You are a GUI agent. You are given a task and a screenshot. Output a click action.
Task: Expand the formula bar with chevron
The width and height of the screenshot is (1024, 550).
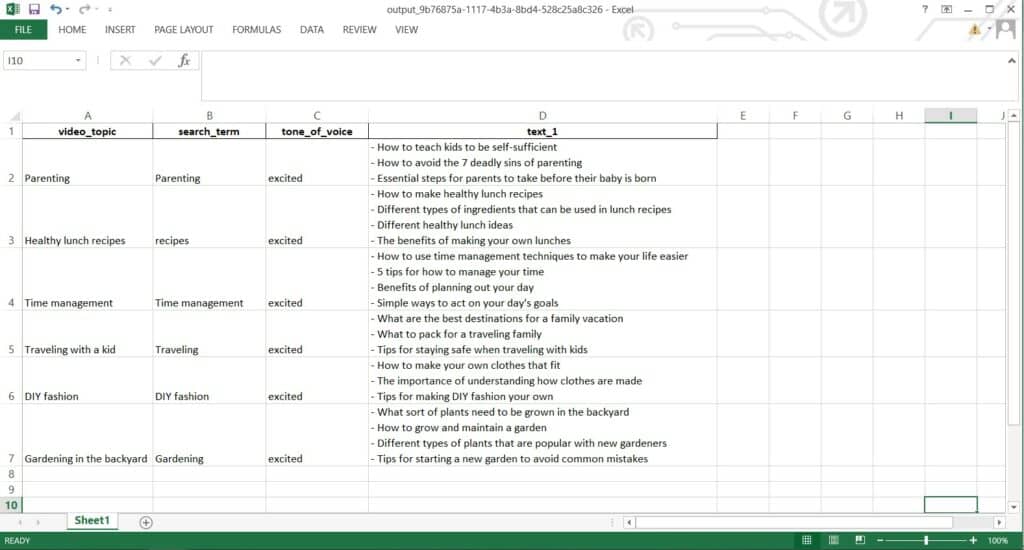(x=1013, y=61)
